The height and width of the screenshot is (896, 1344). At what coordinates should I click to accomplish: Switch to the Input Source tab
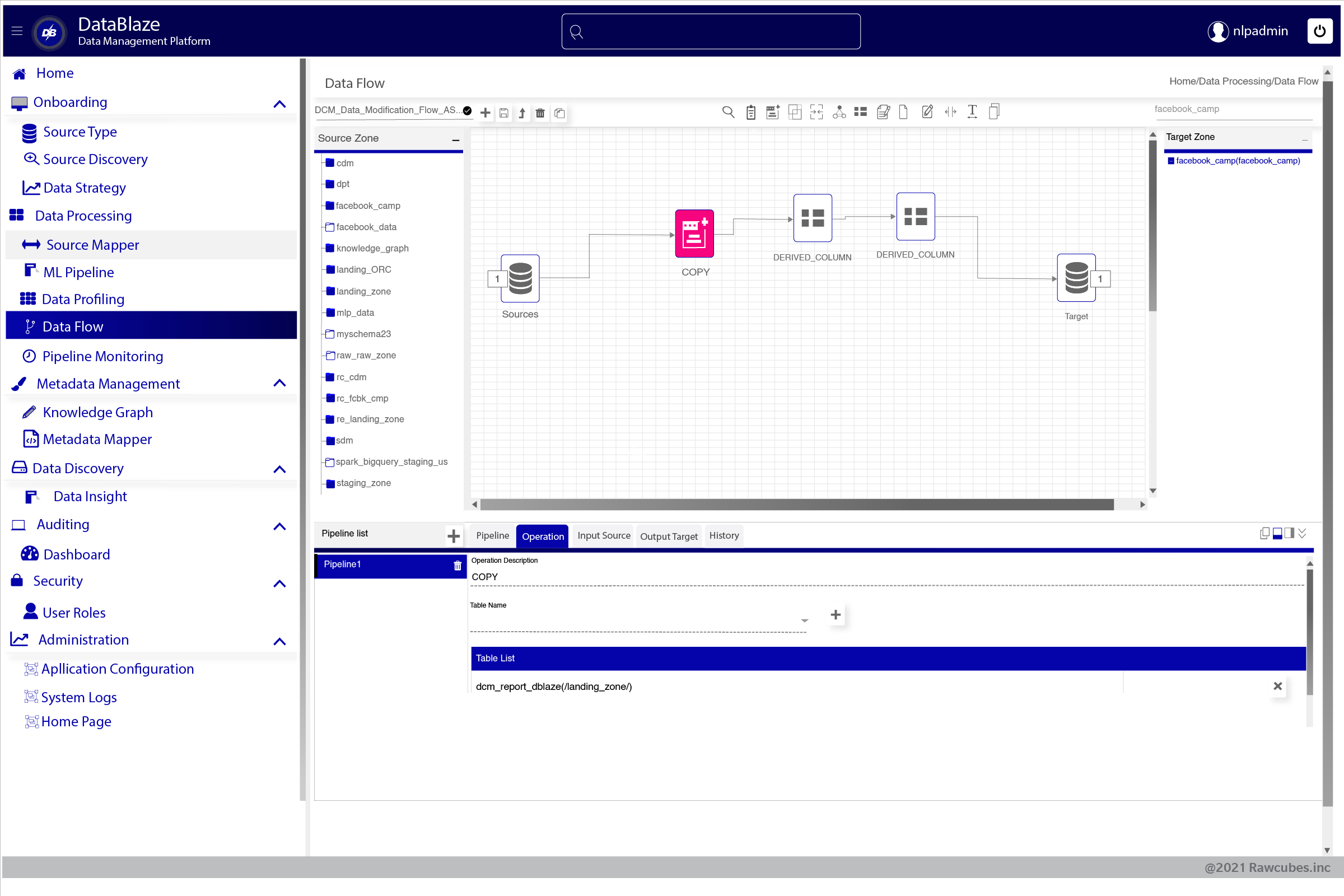click(x=603, y=535)
